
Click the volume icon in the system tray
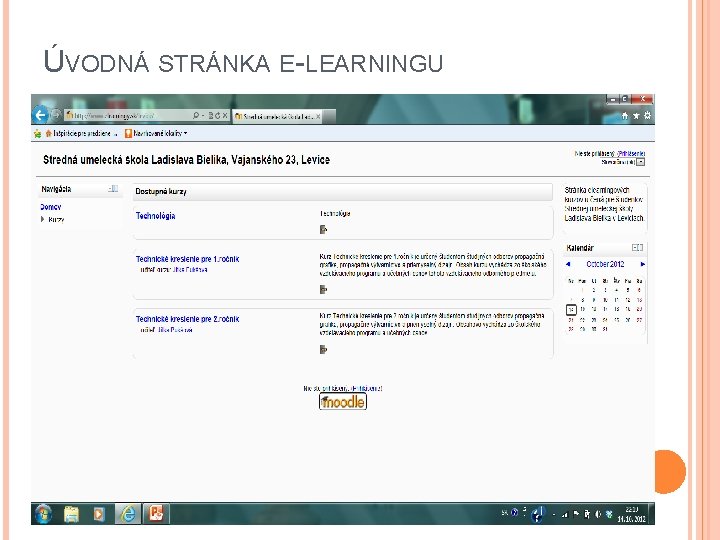point(598,514)
